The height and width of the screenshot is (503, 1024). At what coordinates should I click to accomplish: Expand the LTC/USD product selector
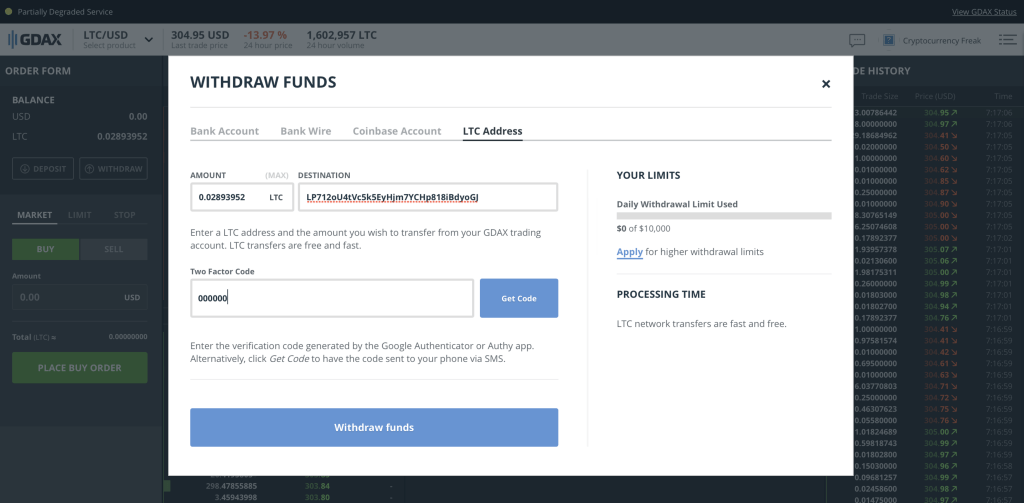coord(149,40)
